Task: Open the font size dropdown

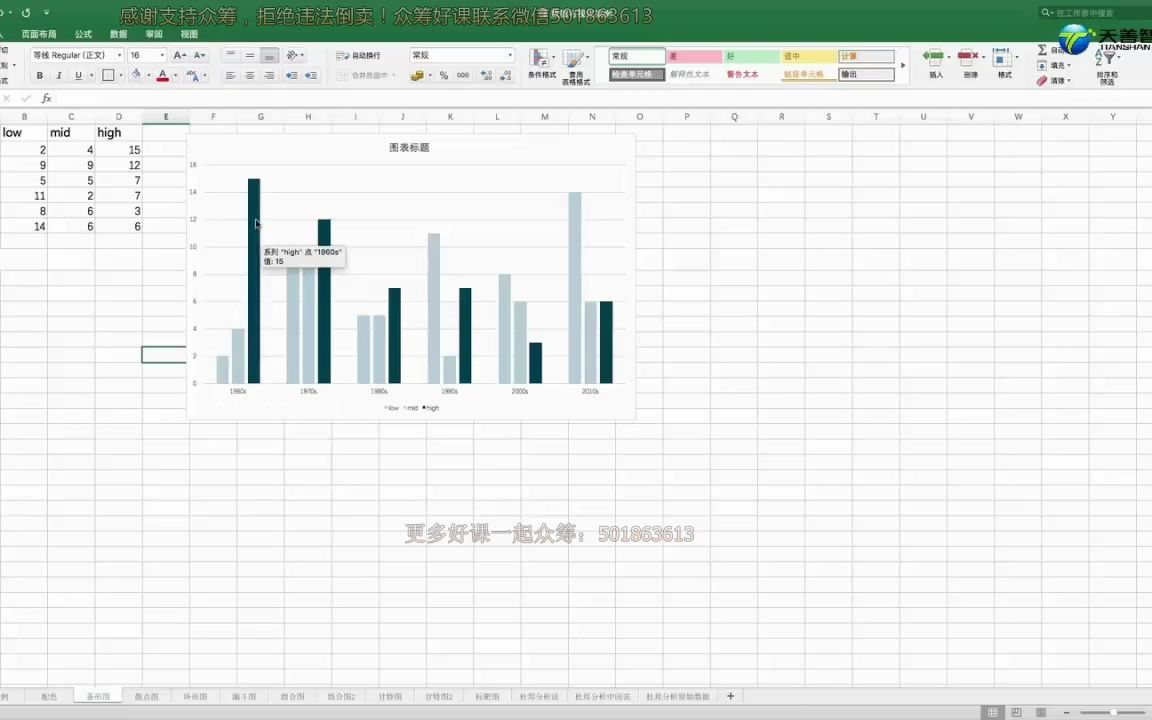Action: (161, 55)
